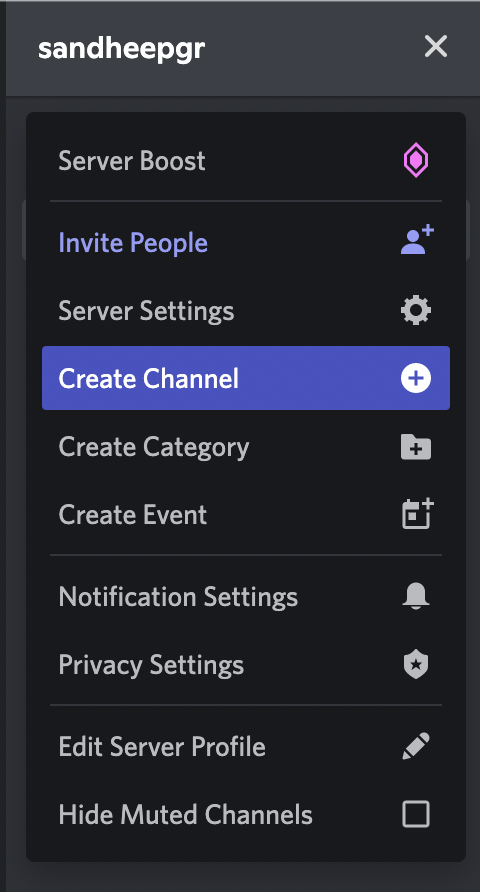Click the Server Settings gear icon
This screenshot has width=480, height=892.
416,311
